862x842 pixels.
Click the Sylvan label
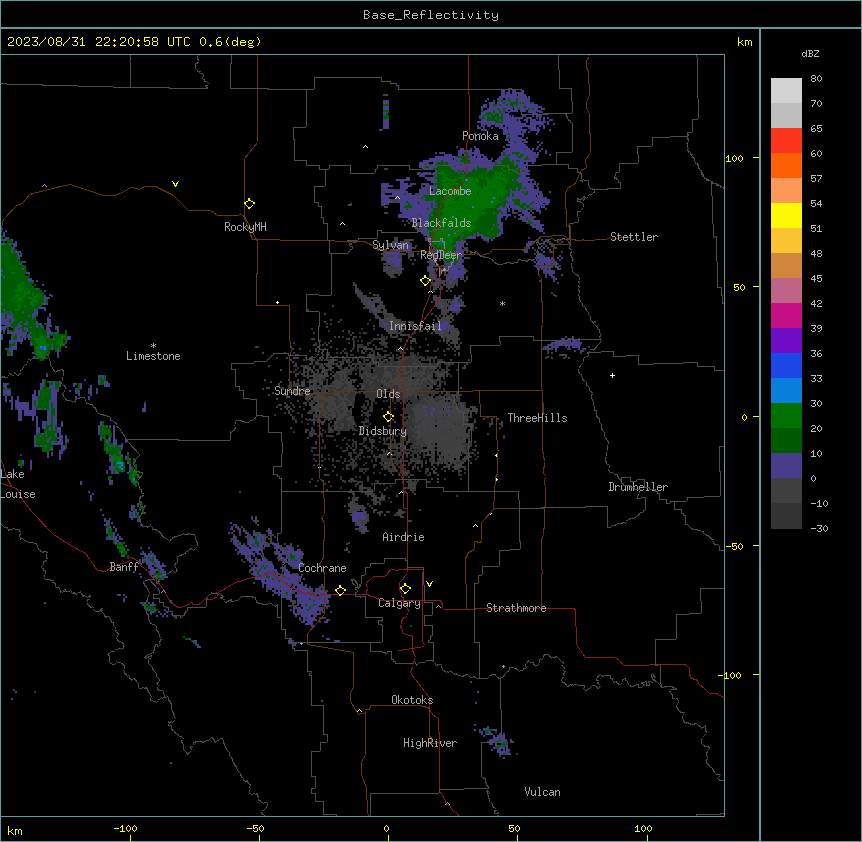coord(390,245)
